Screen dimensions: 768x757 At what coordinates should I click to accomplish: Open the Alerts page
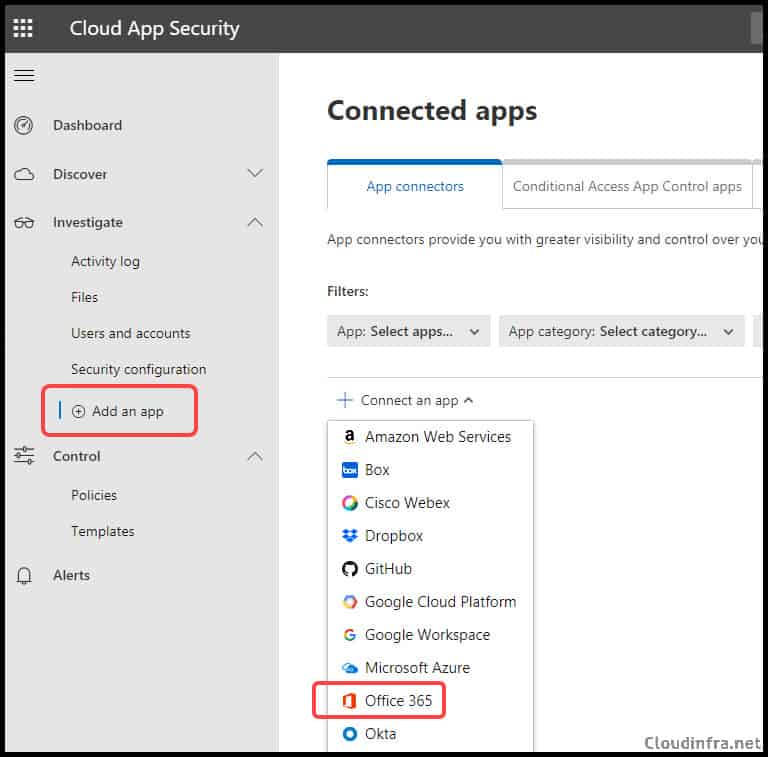click(72, 575)
